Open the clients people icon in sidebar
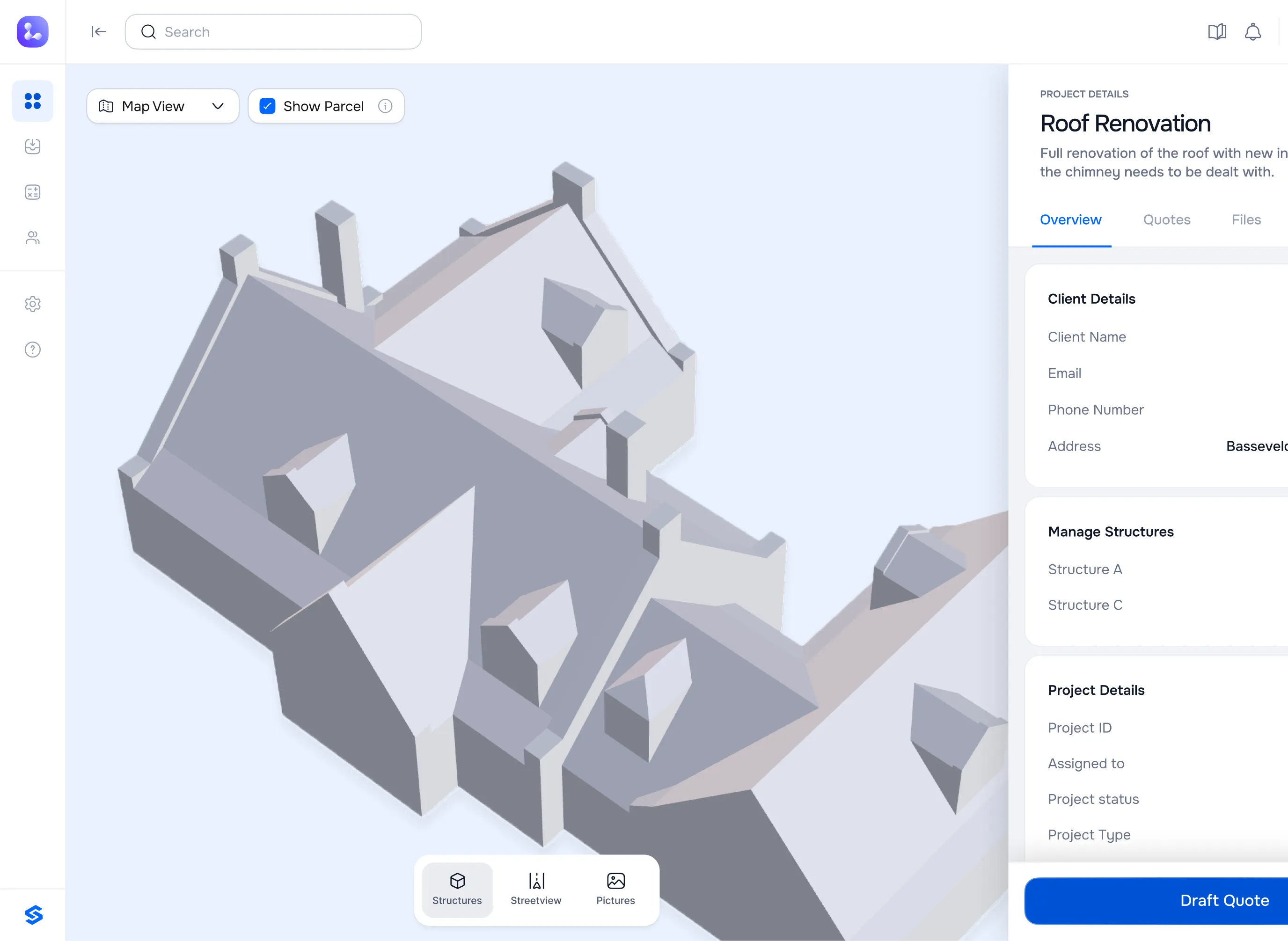The image size is (1288, 941). click(32, 238)
